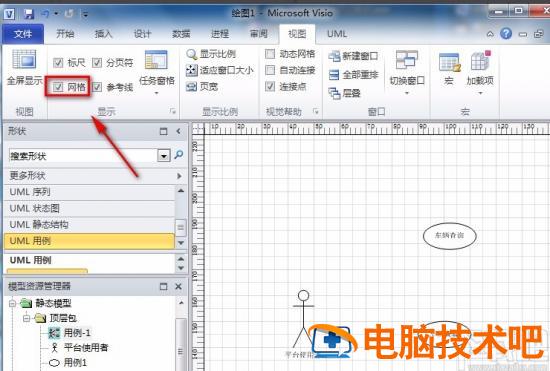550x371 pixels.
Task: Click the Zoom (显示比例) magnifier icon
Action: pyautogui.click(x=192, y=54)
